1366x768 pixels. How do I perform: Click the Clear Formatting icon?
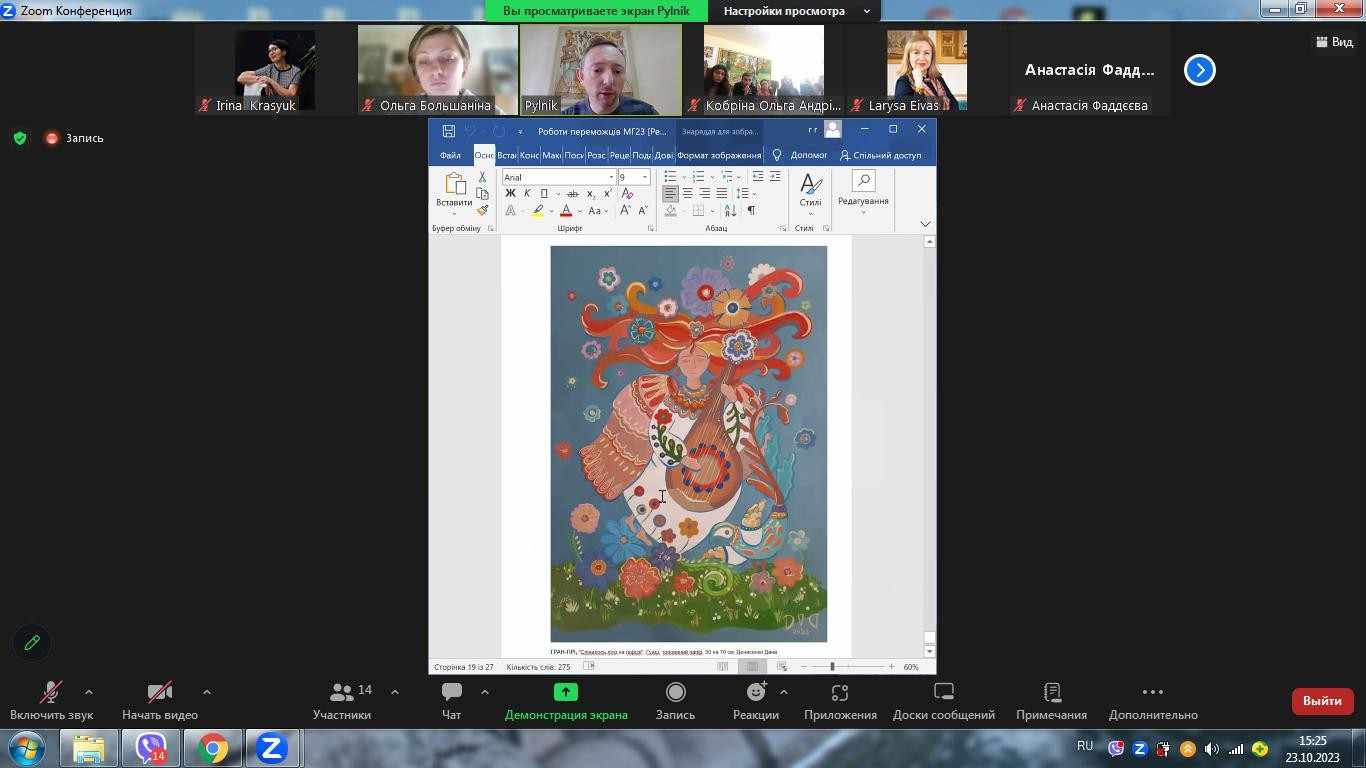click(627, 194)
